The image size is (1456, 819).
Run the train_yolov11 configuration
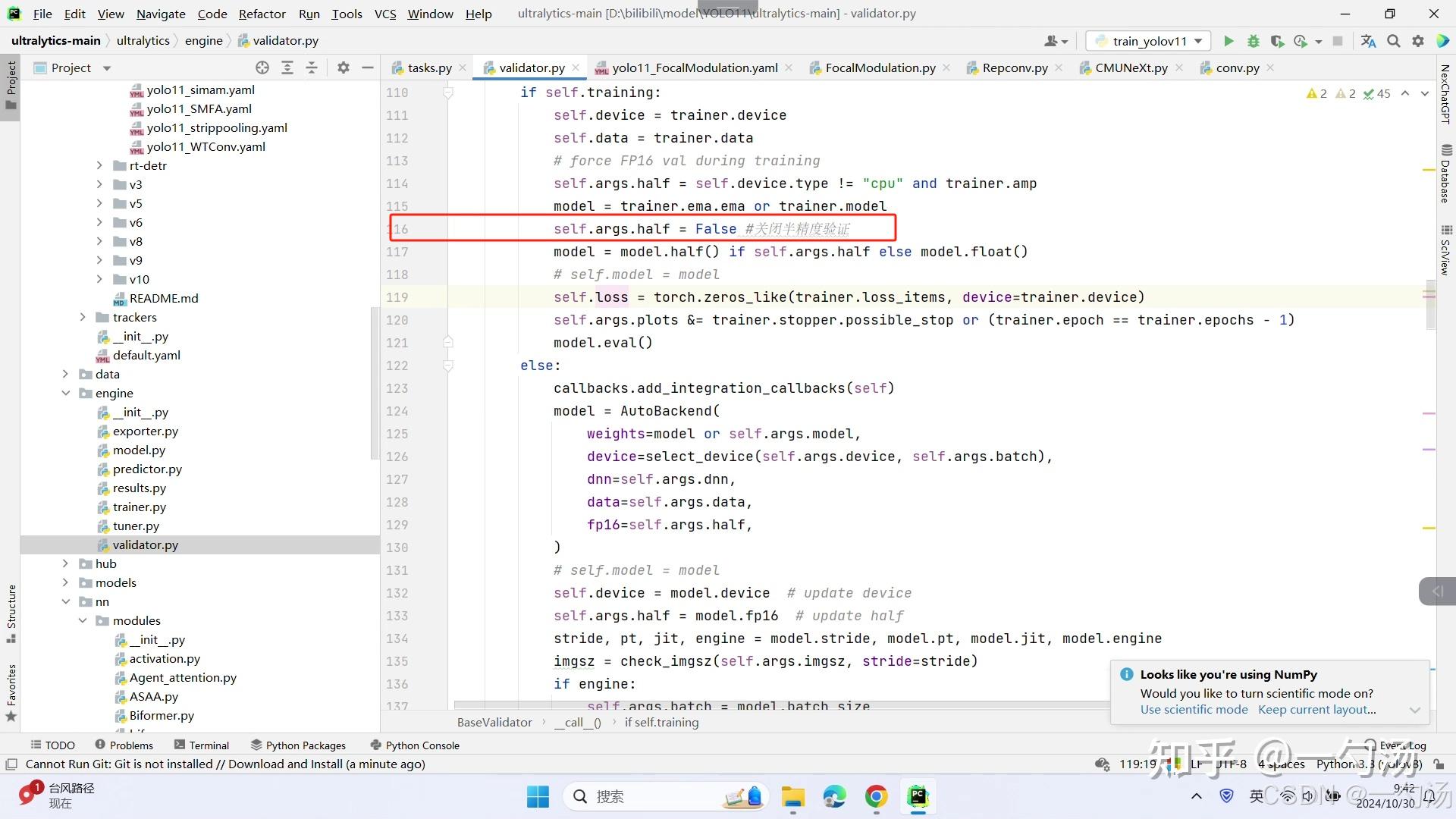pos(1228,41)
